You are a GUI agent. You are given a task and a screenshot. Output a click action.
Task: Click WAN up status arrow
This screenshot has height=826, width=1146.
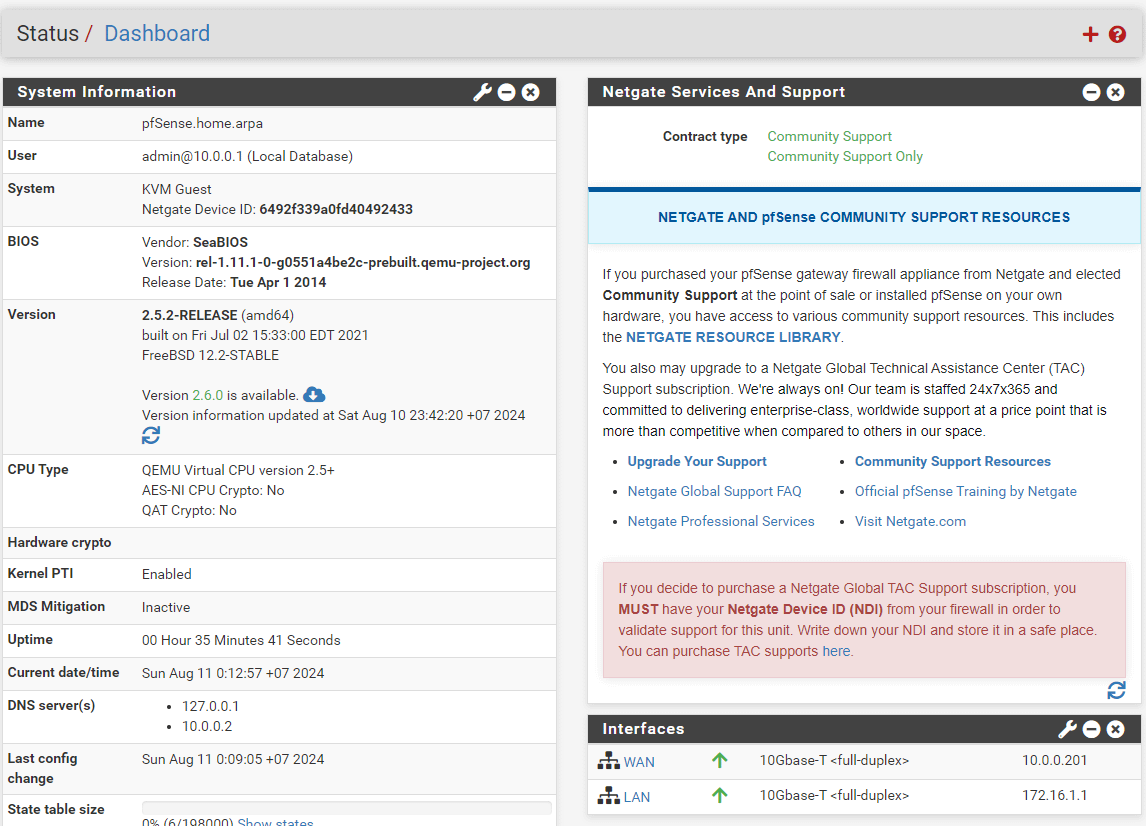pos(719,761)
